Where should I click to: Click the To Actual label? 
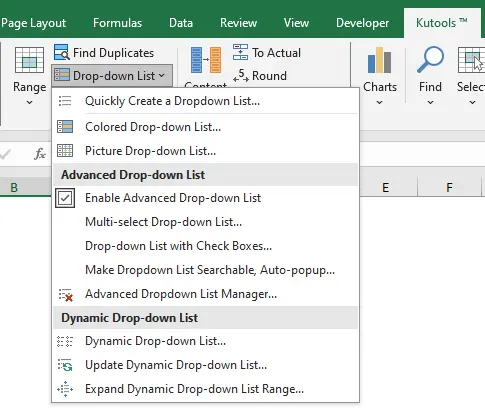pyautogui.click(x=276, y=53)
